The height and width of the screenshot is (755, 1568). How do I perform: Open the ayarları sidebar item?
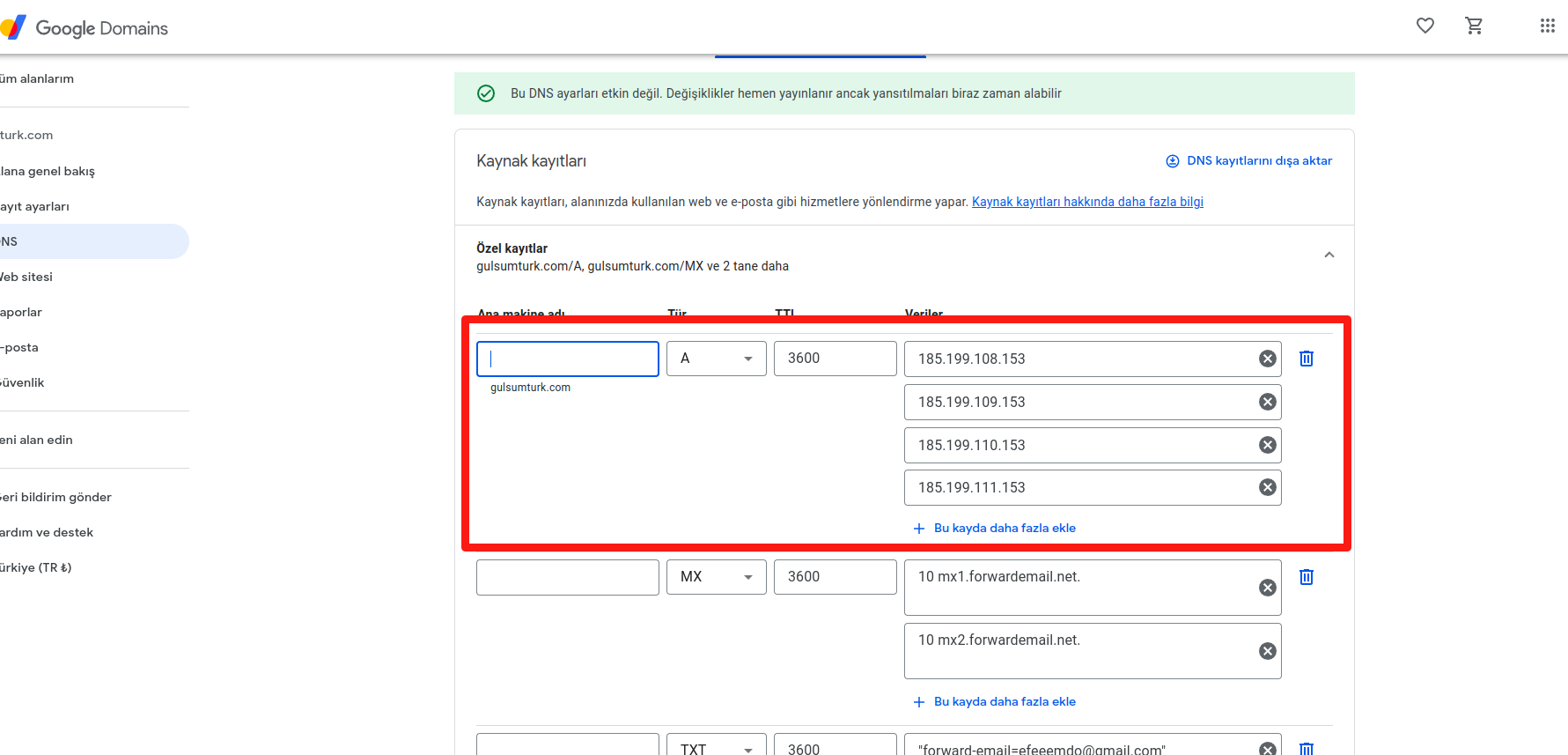34,206
